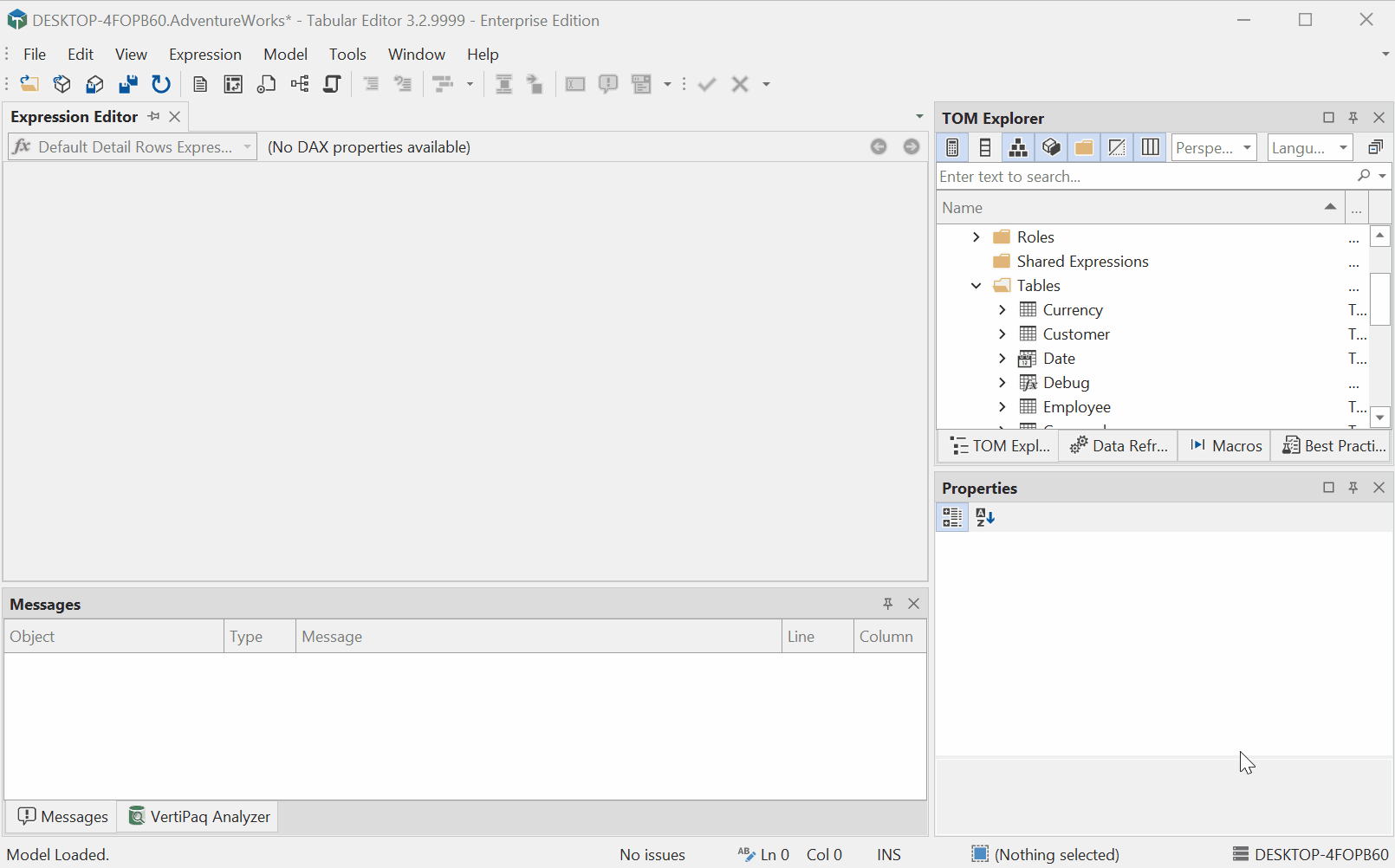Open the Format DAX options dropdown arrow
Viewport: 1395px width, 868px height.
click(x=470, y=84)
